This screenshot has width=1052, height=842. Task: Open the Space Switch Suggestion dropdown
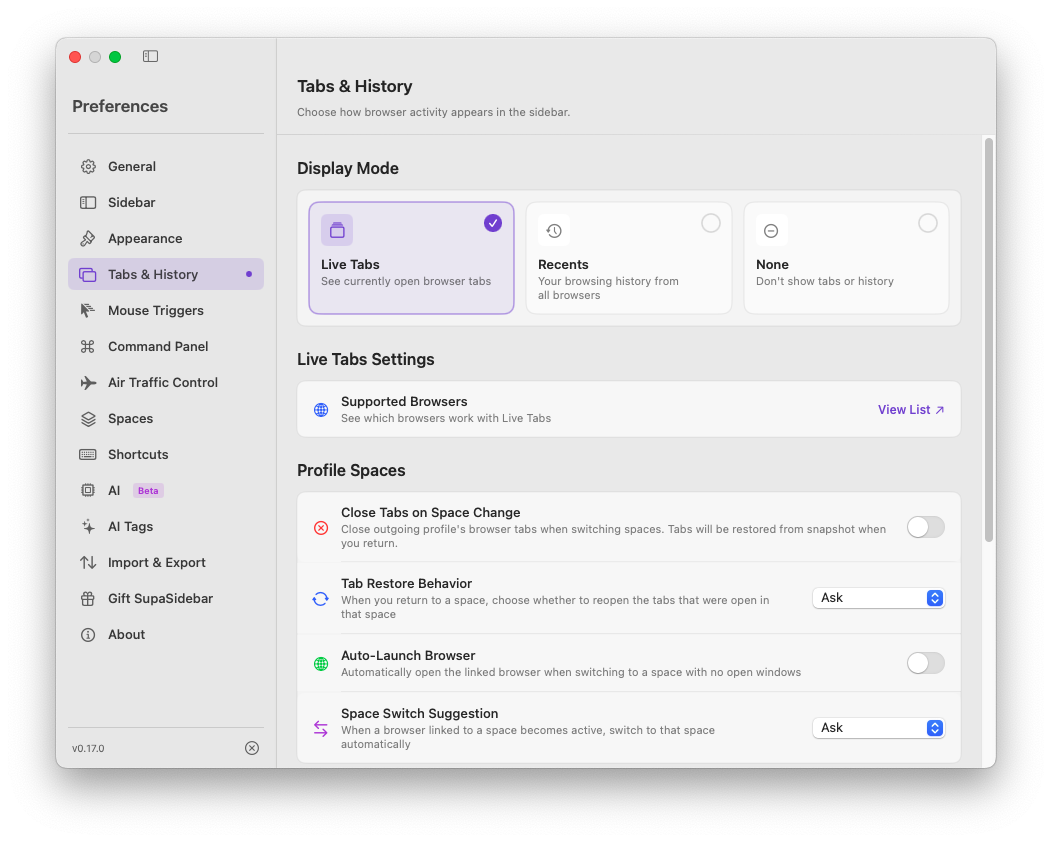pos(878,728)
